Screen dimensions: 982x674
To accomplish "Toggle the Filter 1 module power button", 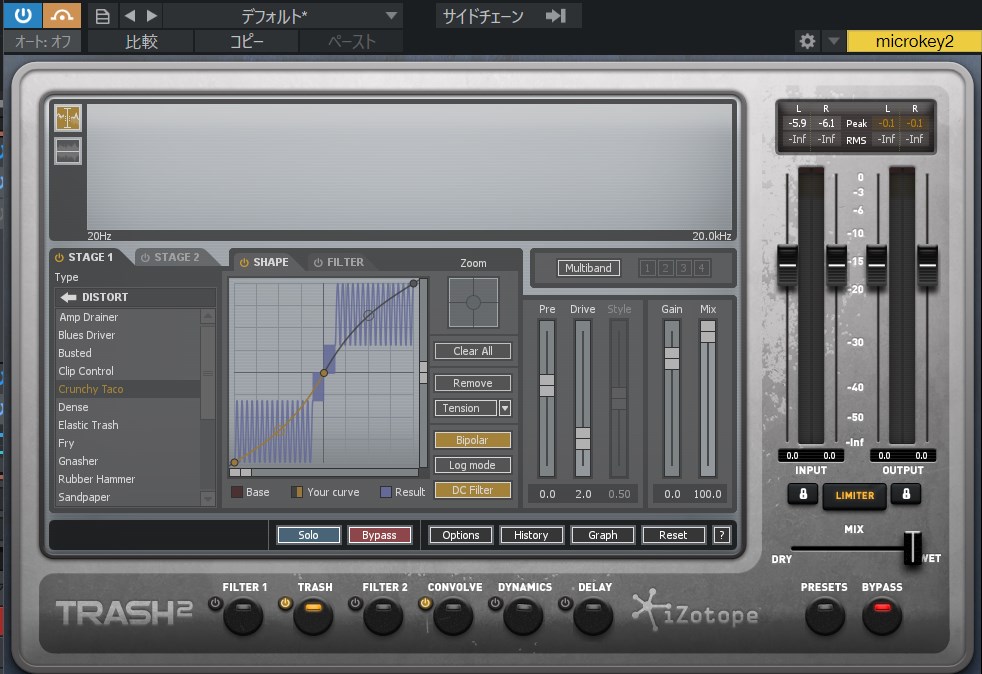I will (214, 604).
